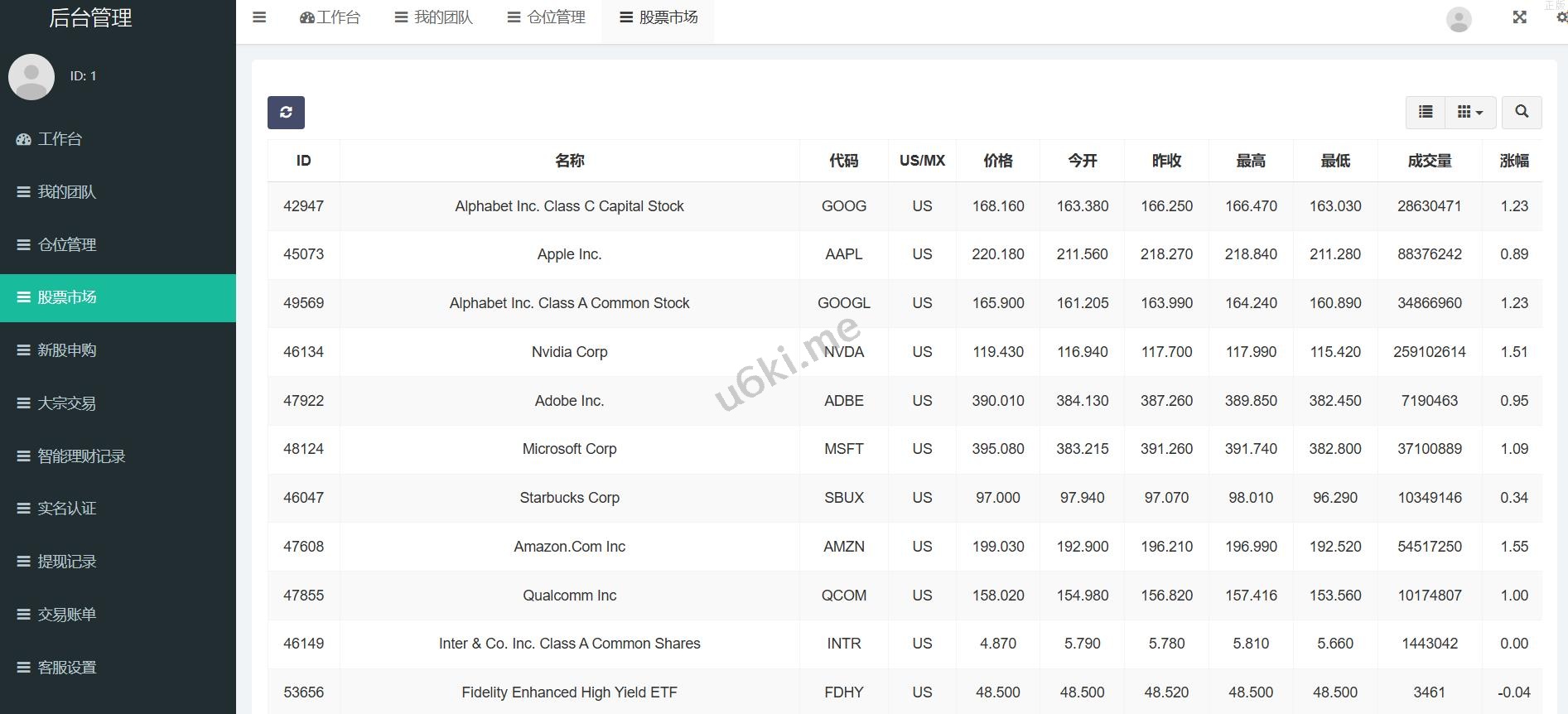Open 新股申购 in the sidebar
Viewport: 1568px width, 714px height.
coord(67,350)
